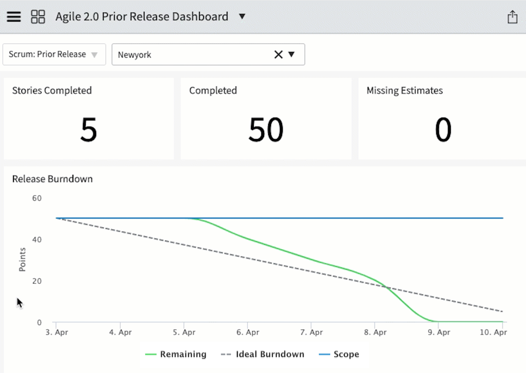
Task: Click the 7. Apr axis label
Action: pyautogui.click(x=311, y=332)
